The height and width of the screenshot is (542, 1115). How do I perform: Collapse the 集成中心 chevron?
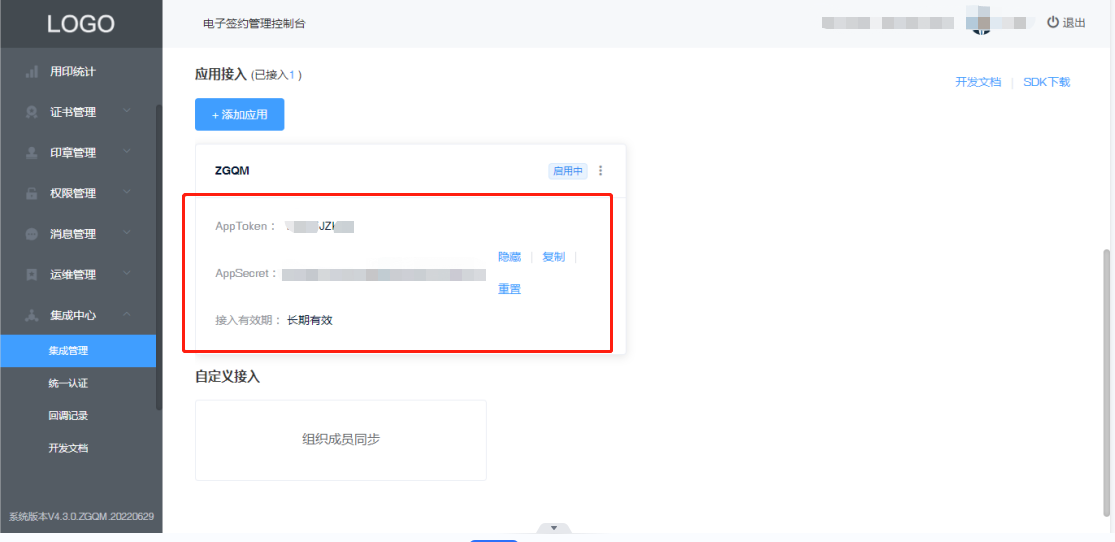point(127,314)
